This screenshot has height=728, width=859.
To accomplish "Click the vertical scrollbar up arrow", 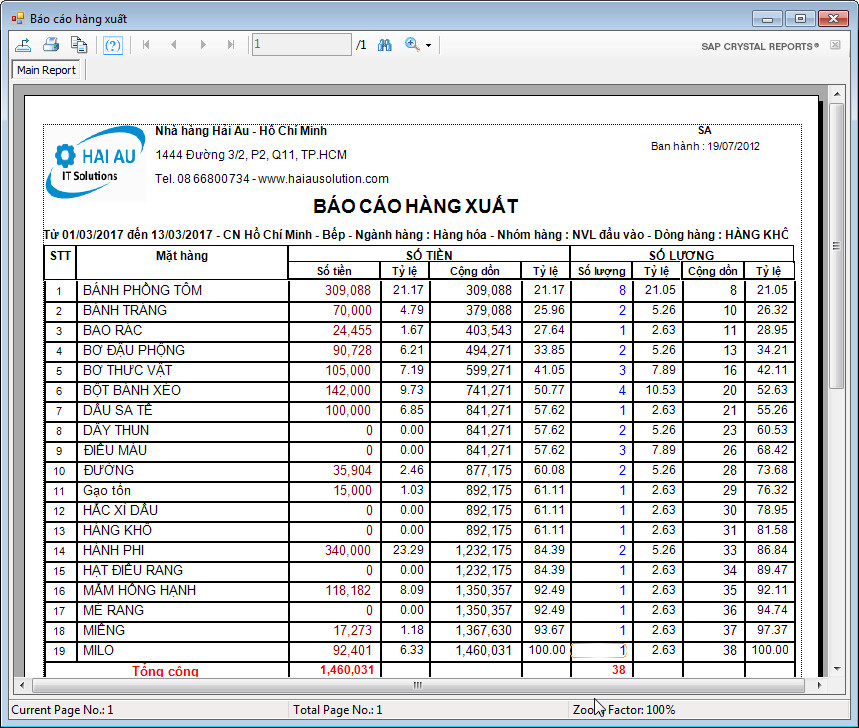I will coord(837,94).
